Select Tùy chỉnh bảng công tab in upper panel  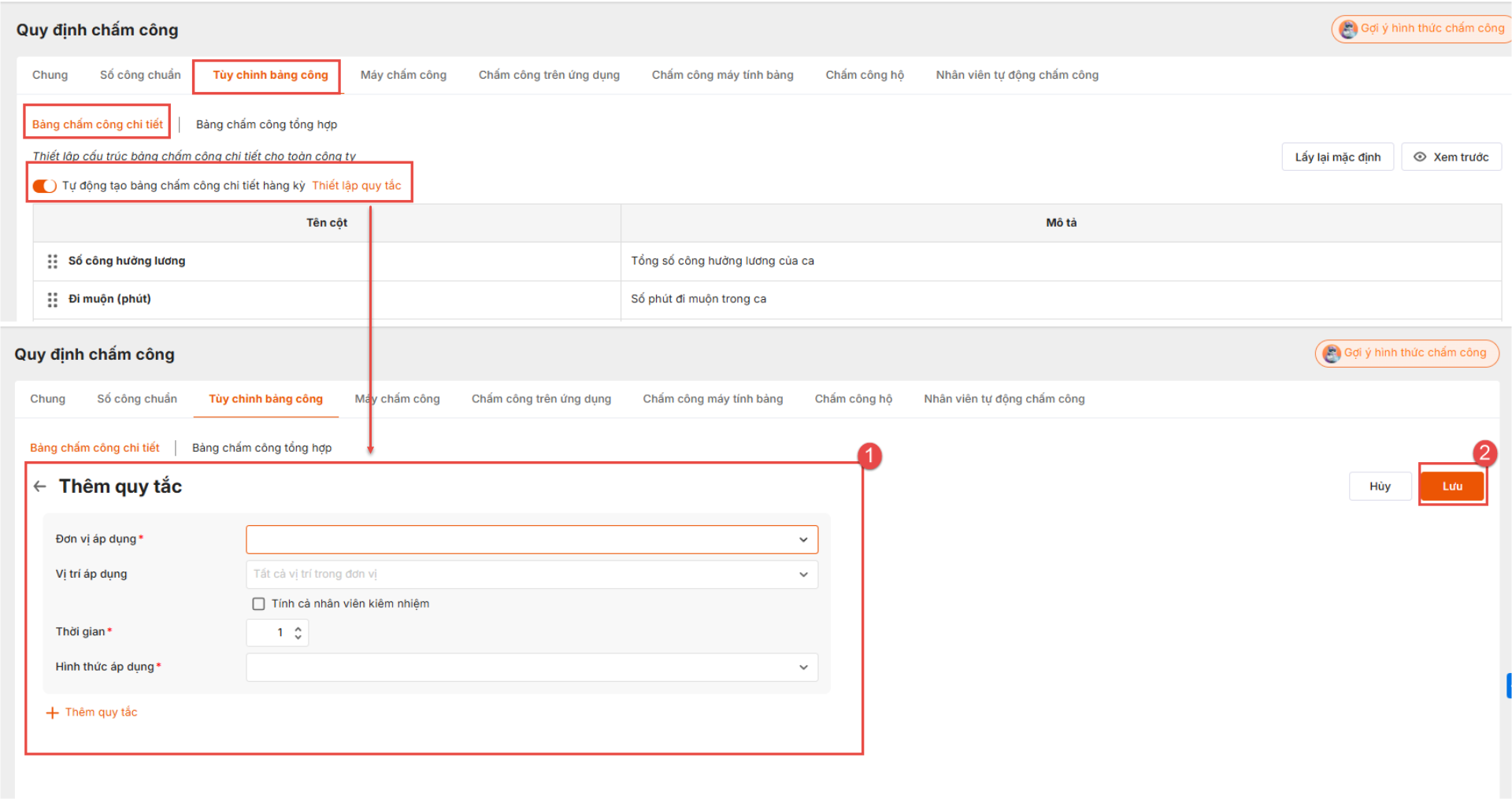point(270,75)
